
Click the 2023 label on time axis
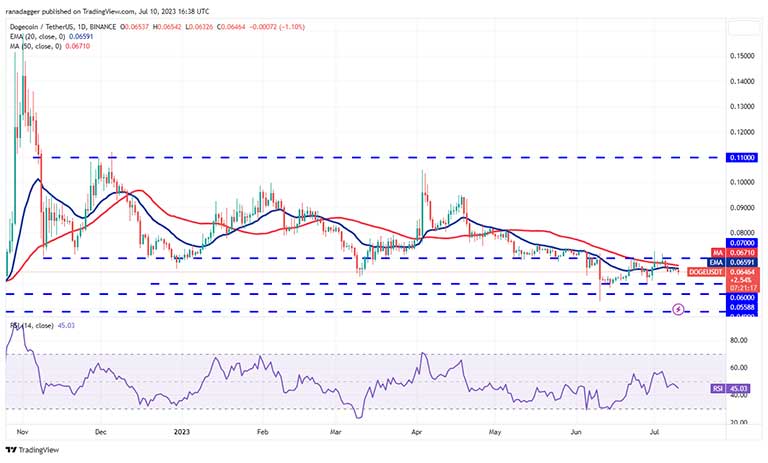pyautogui.click(x=182, y=432)
